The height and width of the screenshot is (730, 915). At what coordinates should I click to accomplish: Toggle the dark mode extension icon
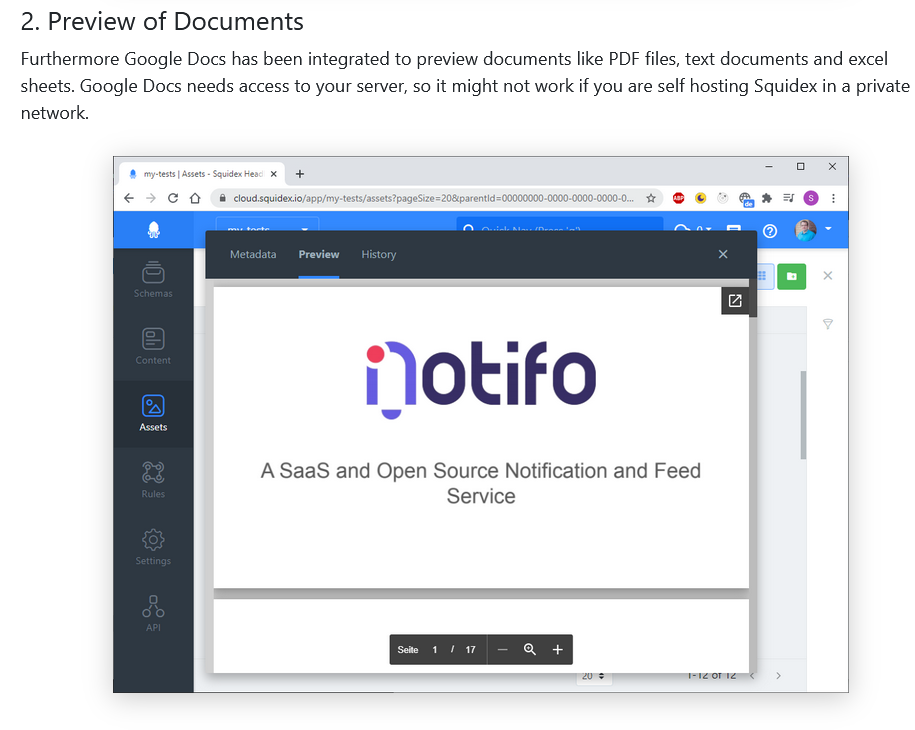(x=701, y=198)
